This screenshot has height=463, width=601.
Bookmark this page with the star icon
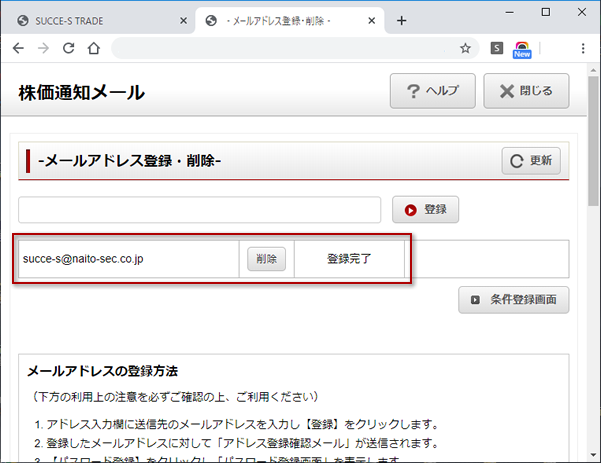click(465, 48)
